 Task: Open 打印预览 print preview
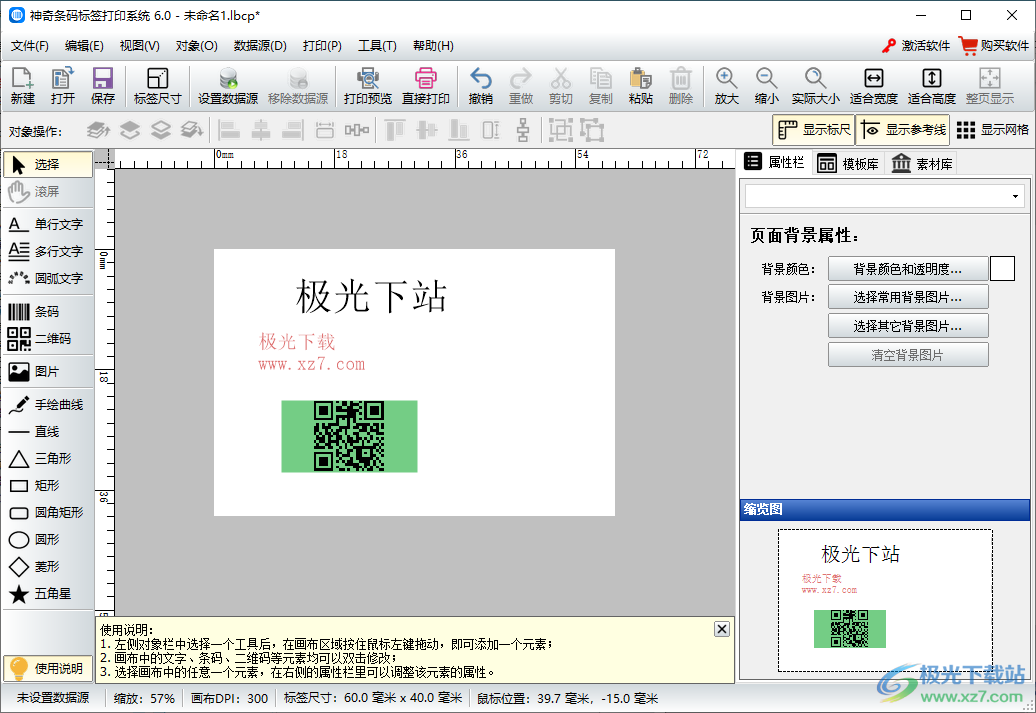point(367,86)
